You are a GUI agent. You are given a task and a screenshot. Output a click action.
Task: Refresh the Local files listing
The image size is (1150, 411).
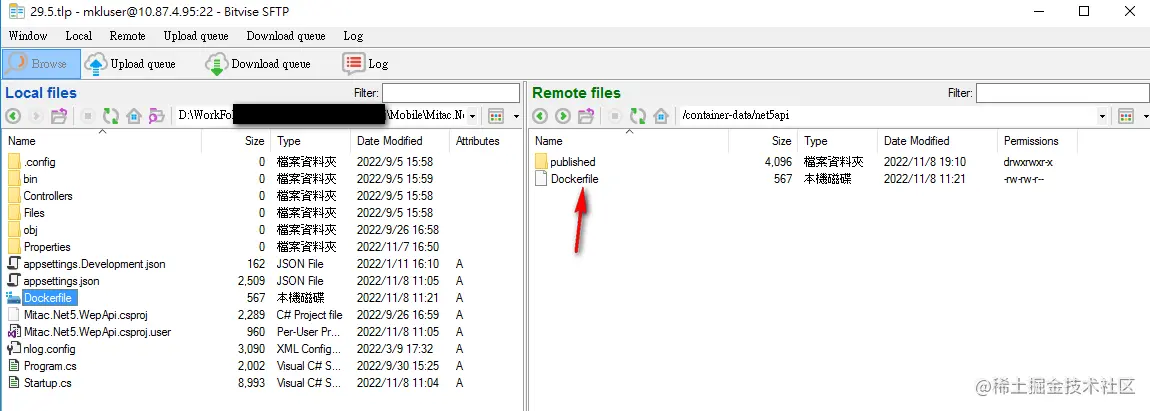(x=111, y=116)
